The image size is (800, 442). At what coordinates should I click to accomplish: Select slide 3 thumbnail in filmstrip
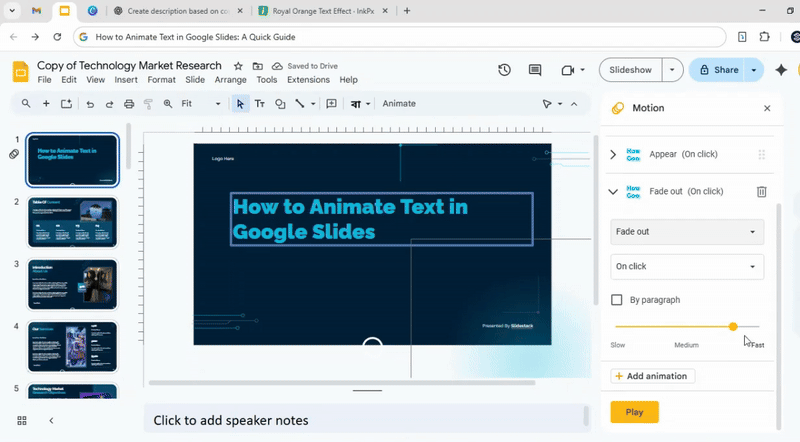click(x=72, y=284)
